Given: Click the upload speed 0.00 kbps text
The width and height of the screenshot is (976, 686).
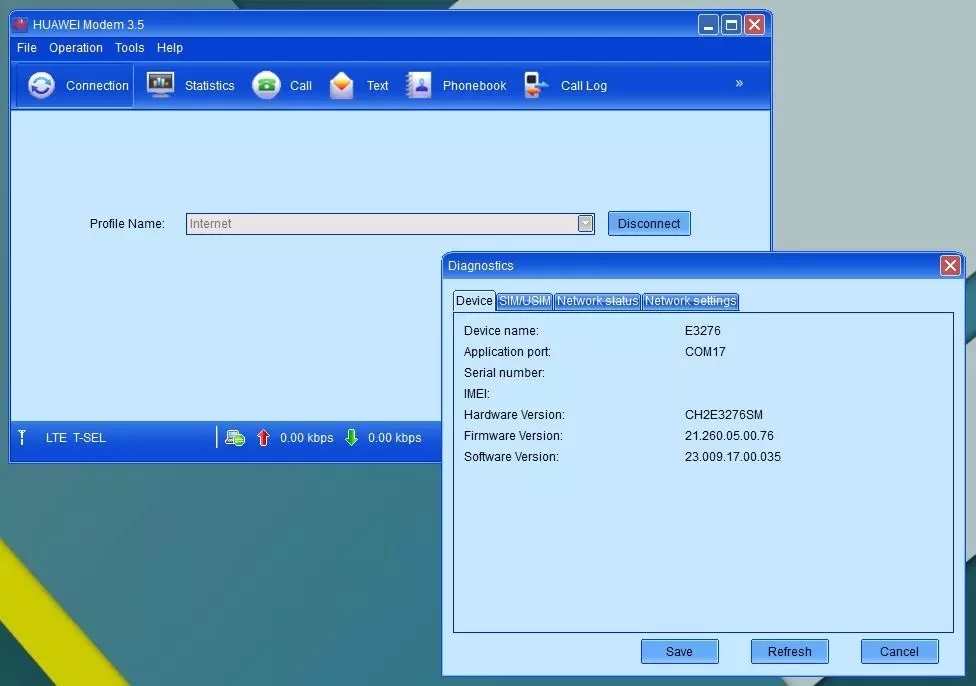Looking at the screenshot, I should (307, 438).
